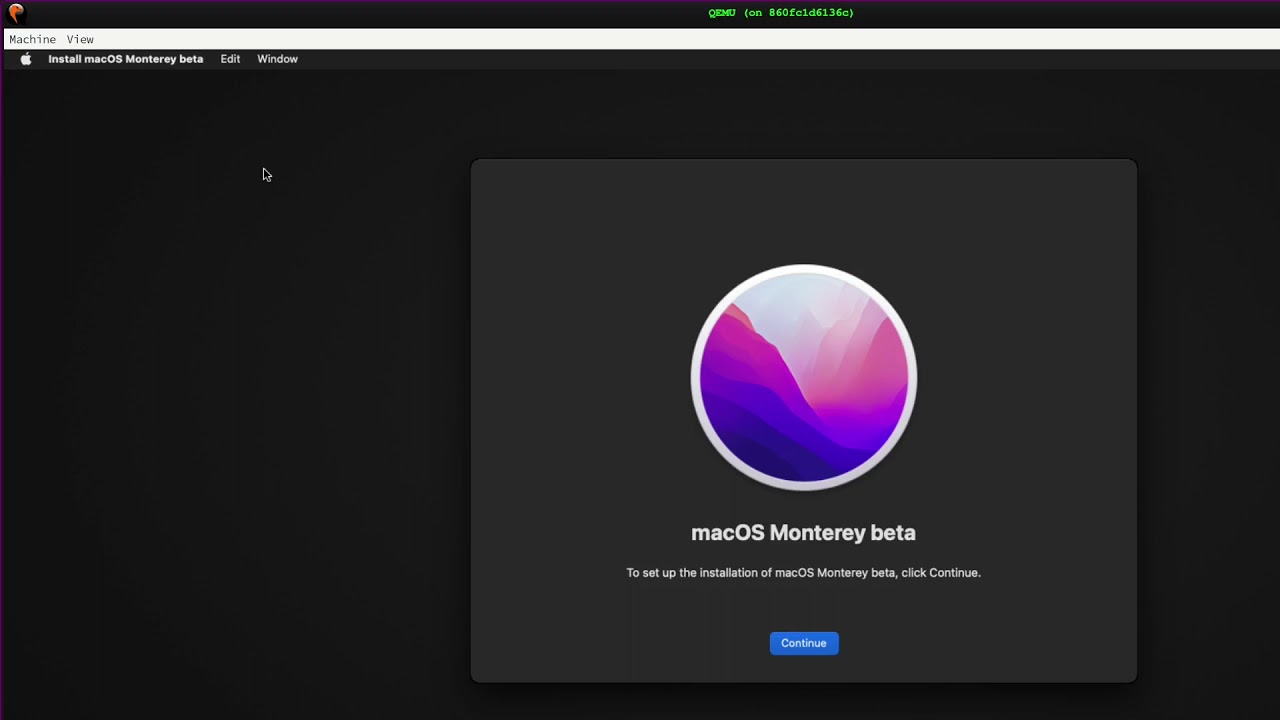Open the Window menu
1280x720 pixels.
click(277, 59)
